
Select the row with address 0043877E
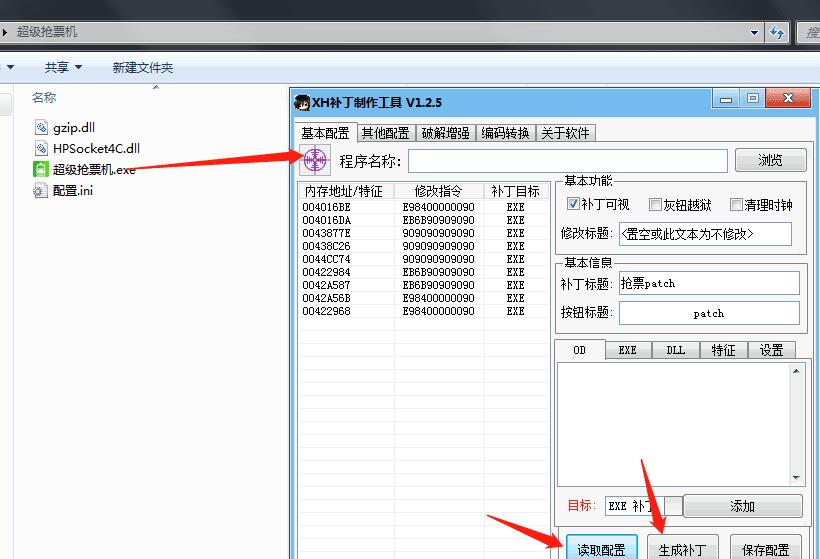point(424,233)
